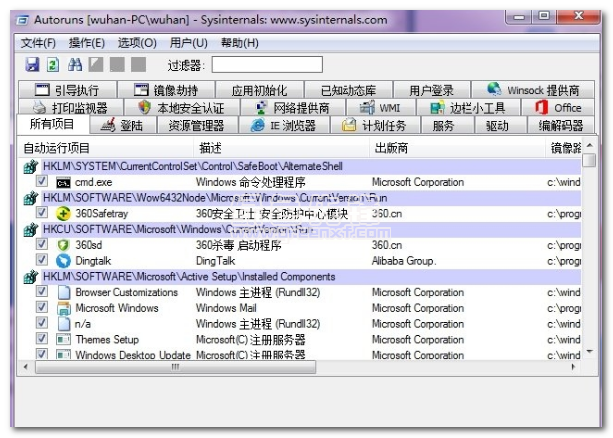Switch to the 服务 tab

[x=447, y=126]
